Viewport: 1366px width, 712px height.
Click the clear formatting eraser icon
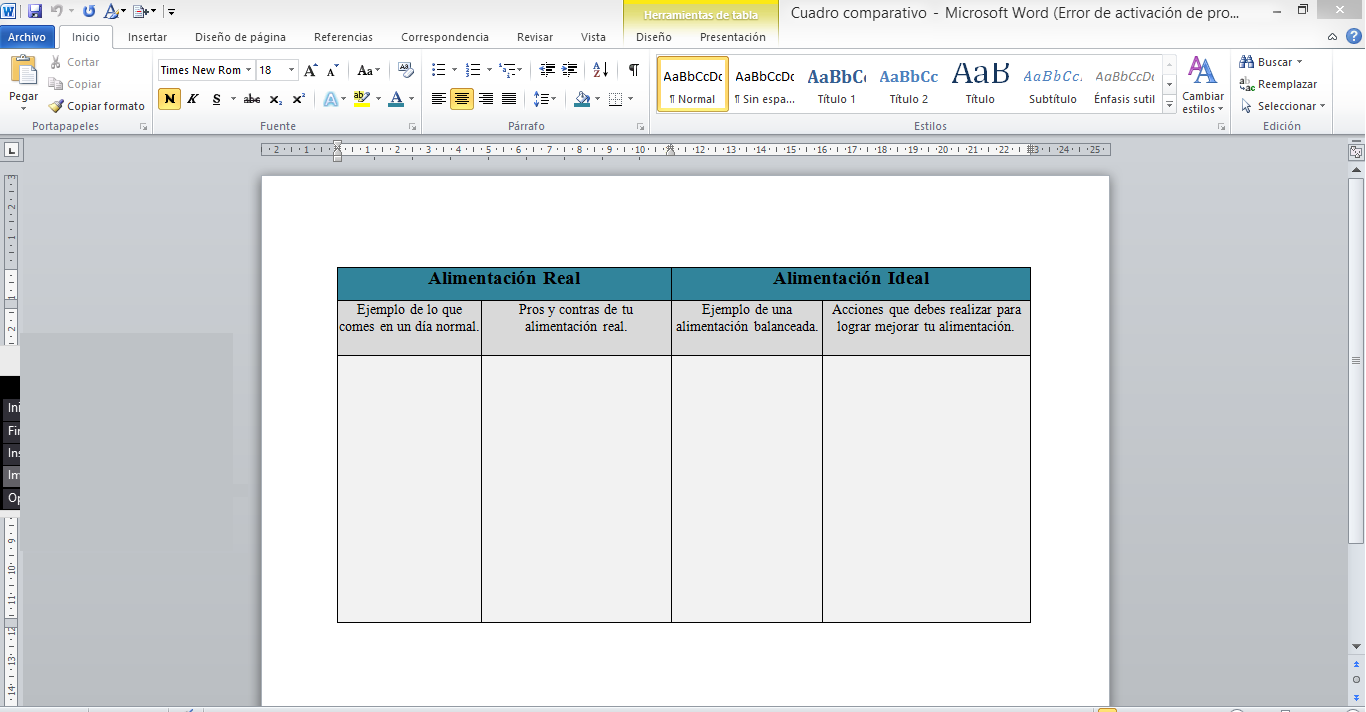point(405,70)
